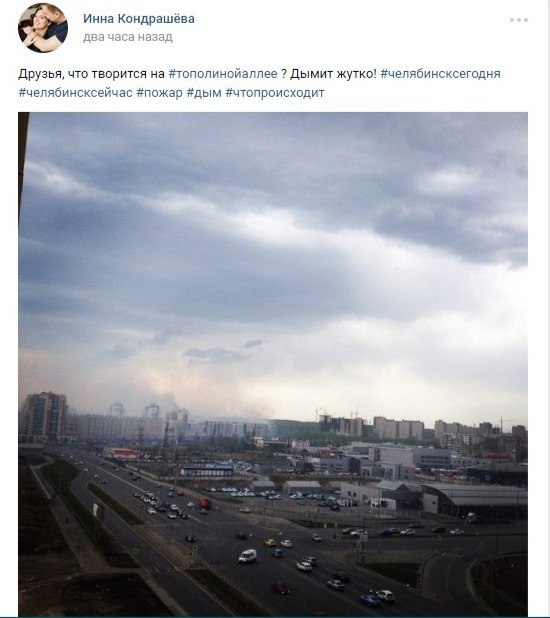
Task: Click the white van in the photo
Action: (x=248, y=556)
